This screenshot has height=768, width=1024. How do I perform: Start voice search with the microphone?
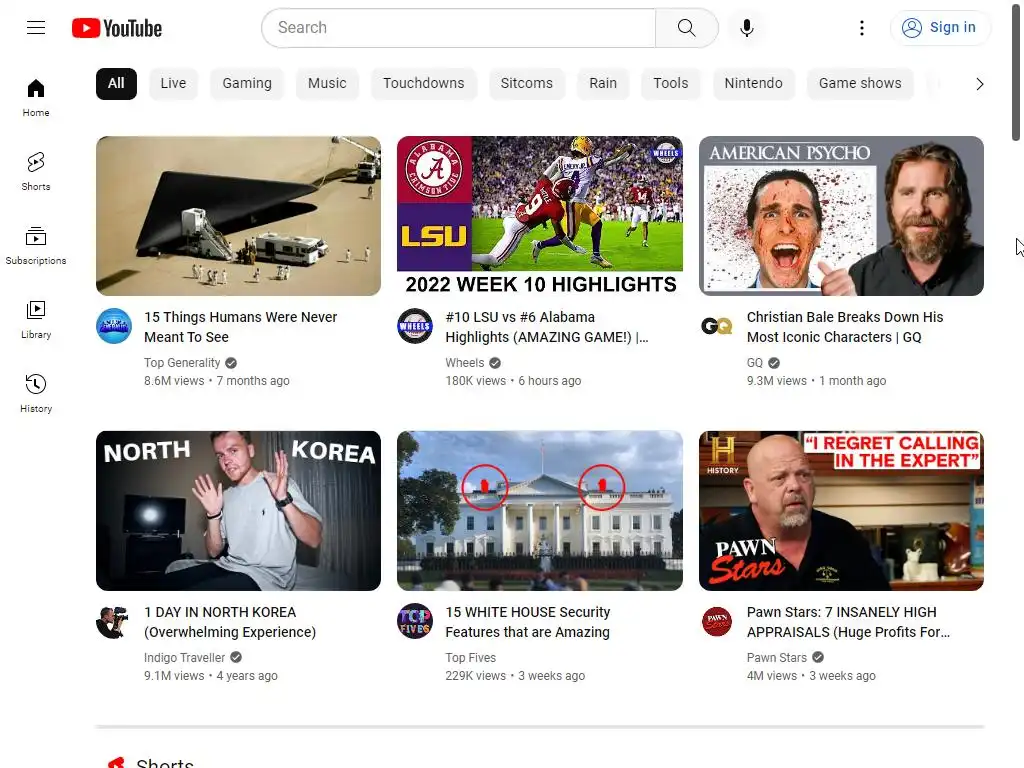(746, 27)
